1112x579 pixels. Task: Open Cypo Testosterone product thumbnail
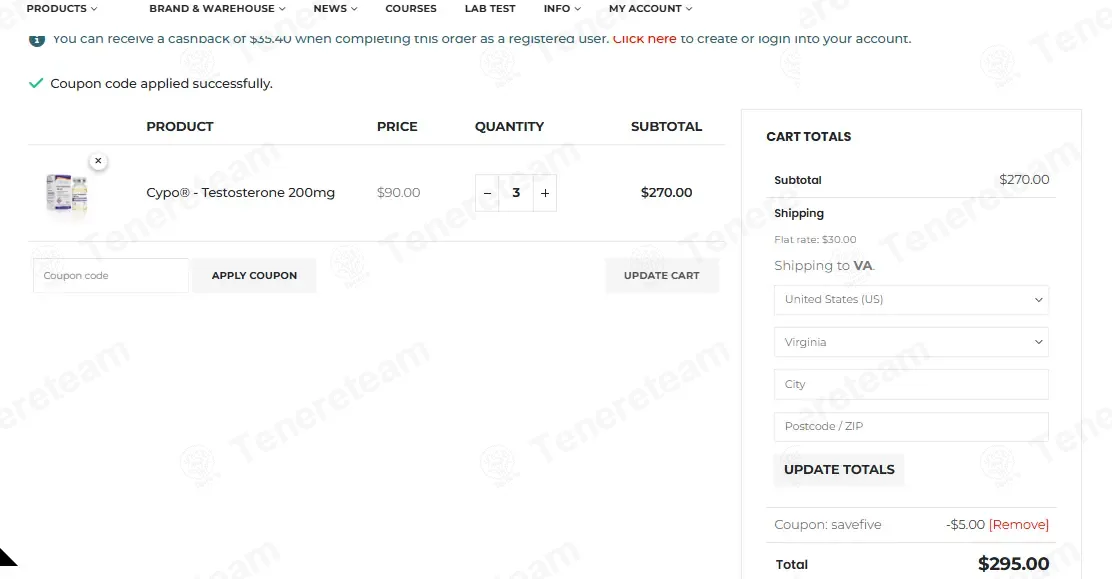[x=67, y=193]
